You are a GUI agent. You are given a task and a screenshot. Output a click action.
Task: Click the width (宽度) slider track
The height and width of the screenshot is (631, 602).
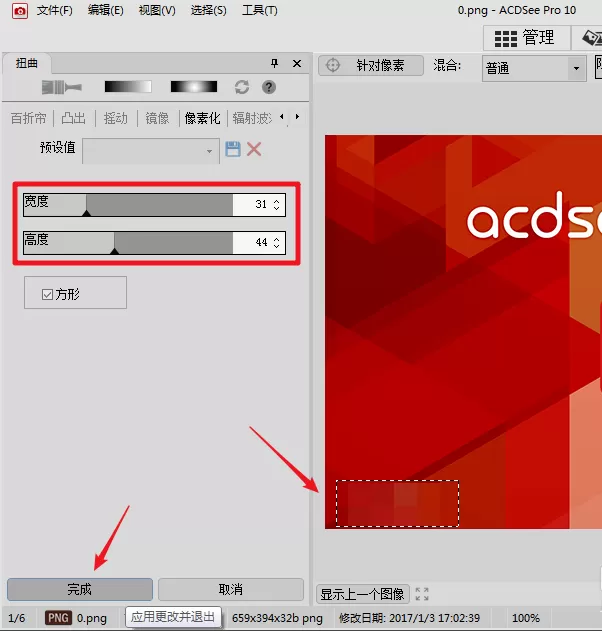[x=128, y=205]
